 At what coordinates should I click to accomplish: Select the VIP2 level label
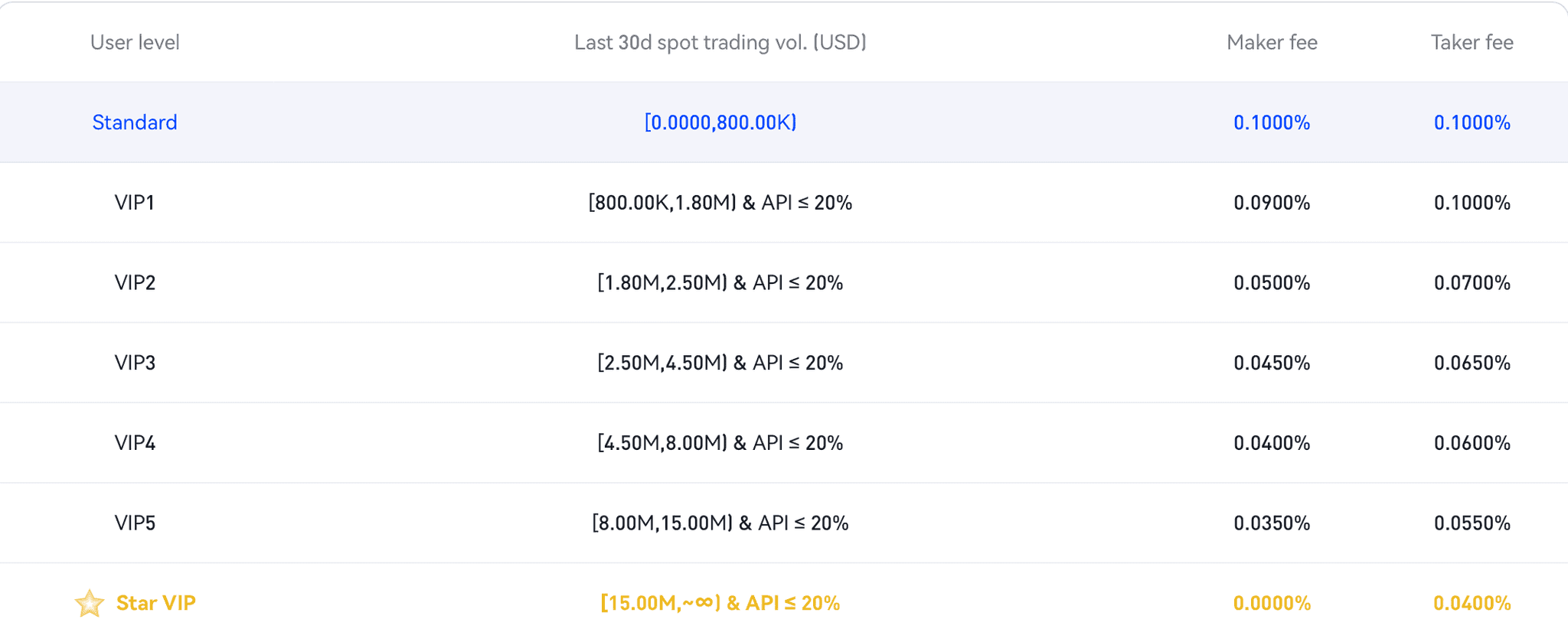point(135,283)
